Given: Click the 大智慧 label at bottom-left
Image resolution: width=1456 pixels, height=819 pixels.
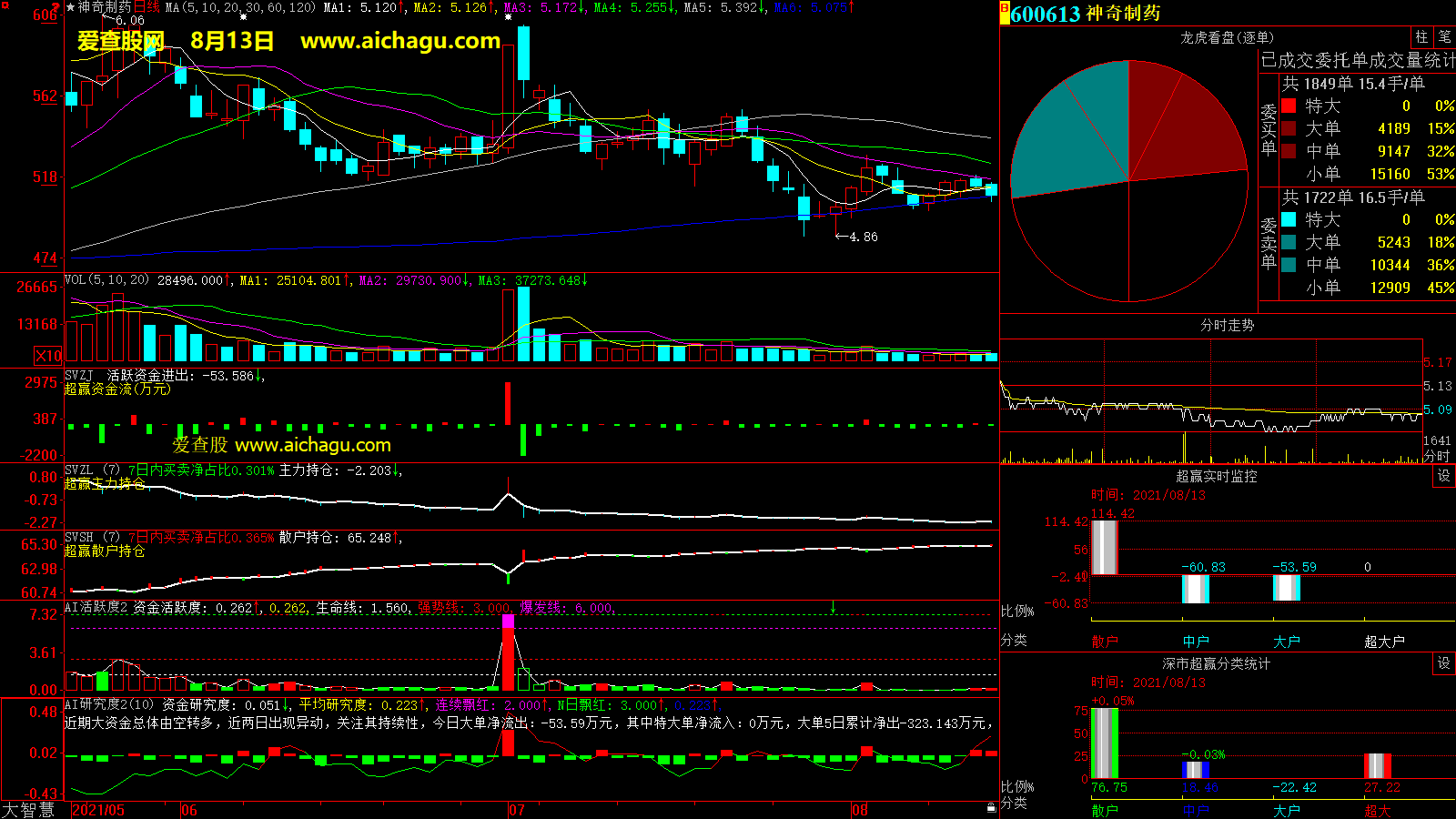Looking at the screenshot, I should pos(28,810).
